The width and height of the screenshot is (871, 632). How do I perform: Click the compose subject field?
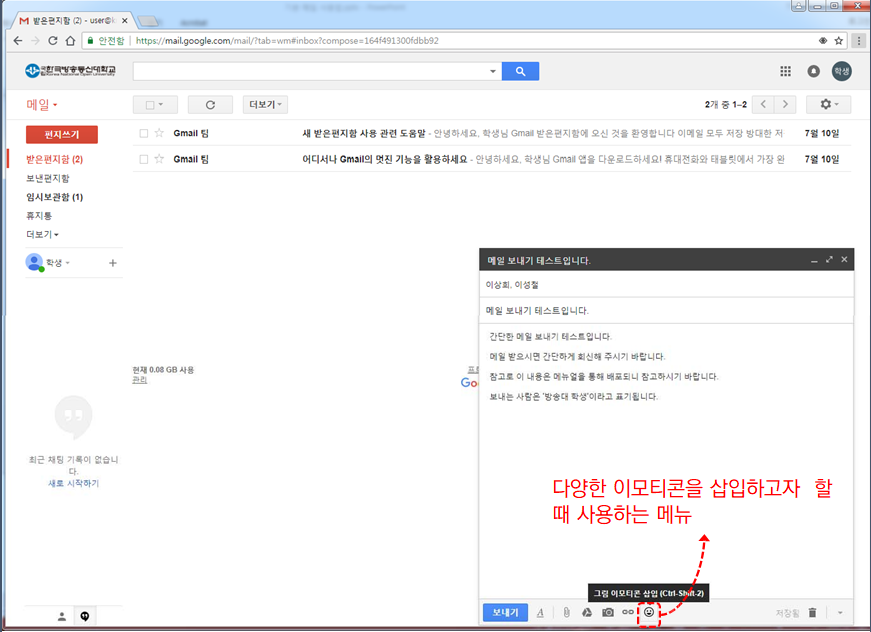click(x=666, y=310)
